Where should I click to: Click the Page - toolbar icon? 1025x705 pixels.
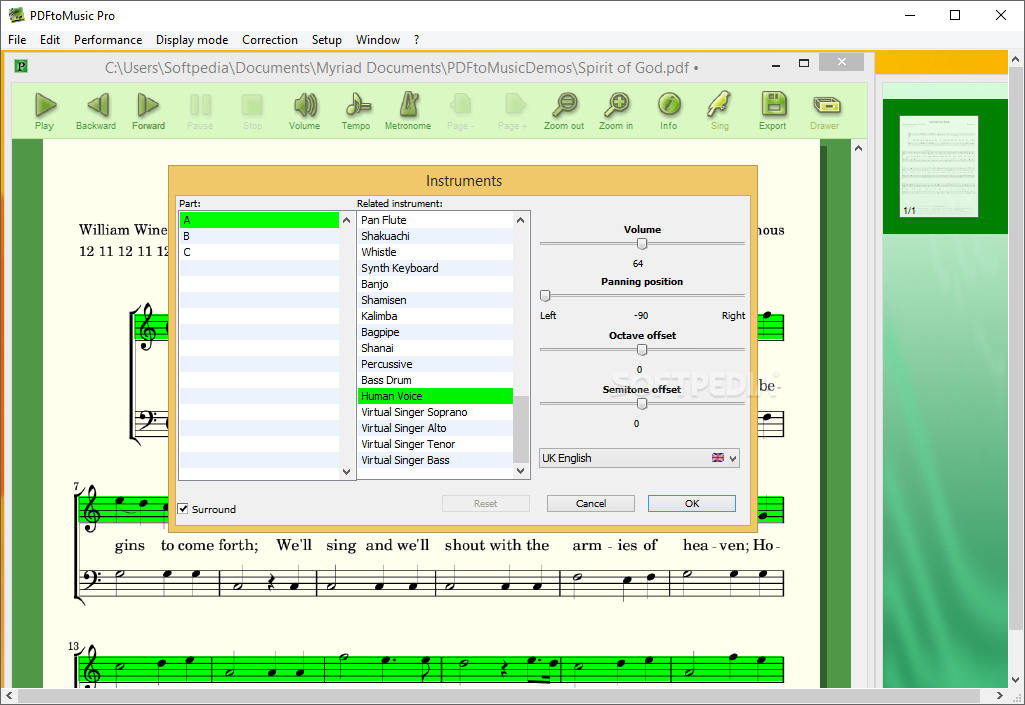coord(461,105)
